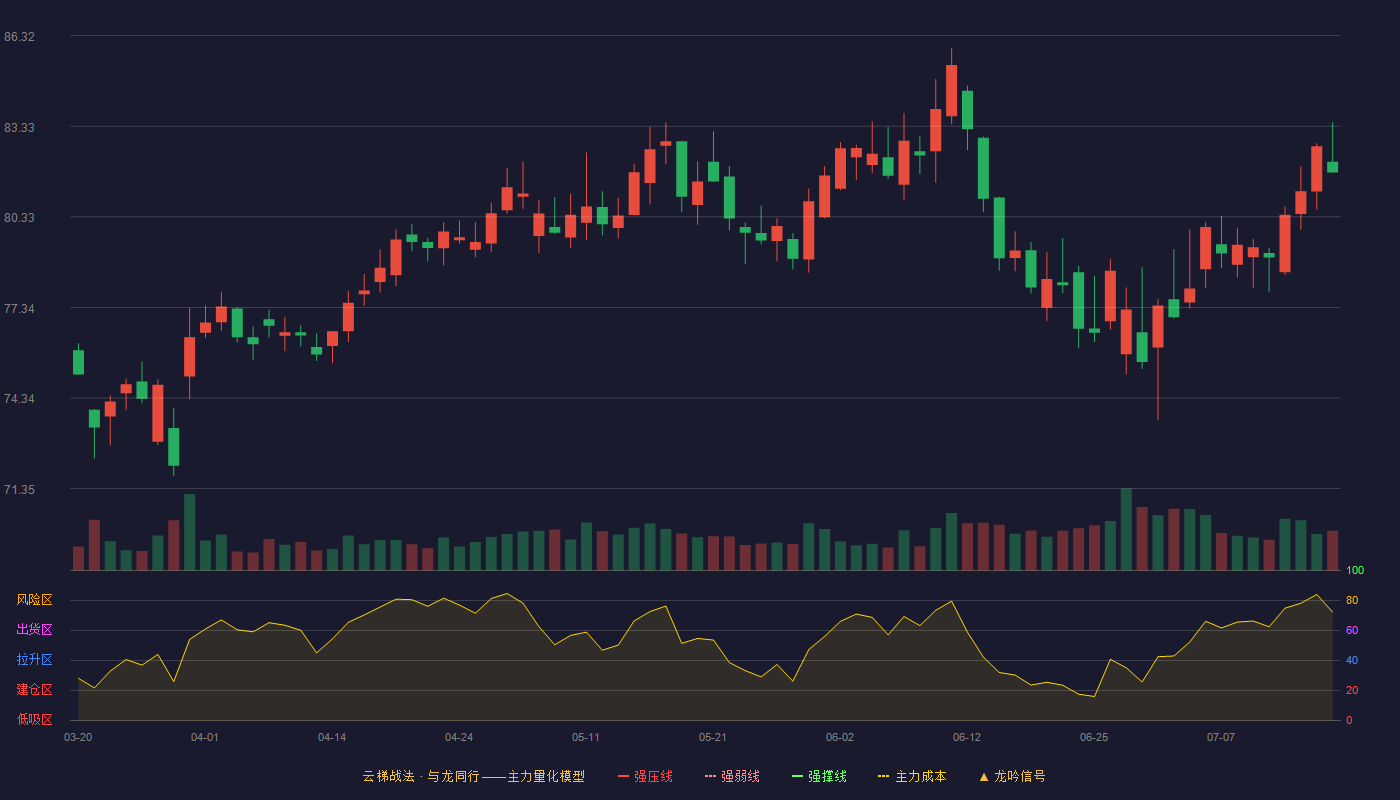Select the 风险区 zone label
Viewport: 1400px width, 800px height.
(x=35, y=600)
